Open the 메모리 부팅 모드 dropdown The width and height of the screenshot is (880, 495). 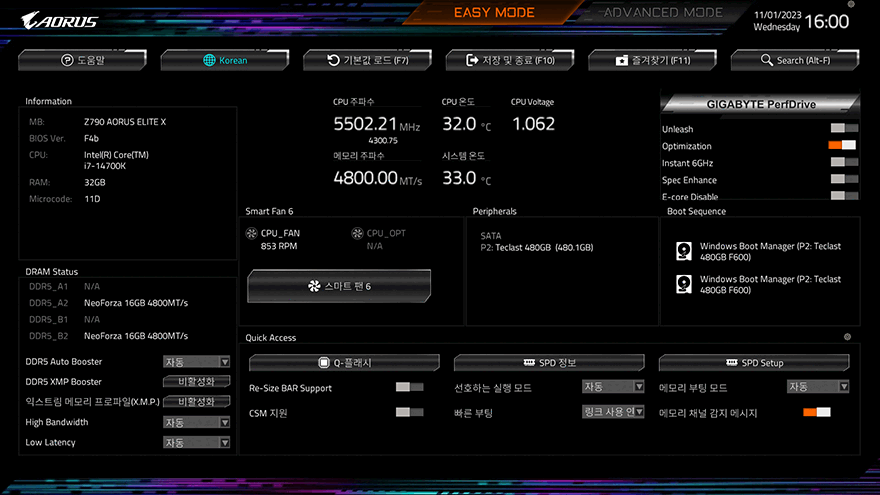click(x=818, y=387)
